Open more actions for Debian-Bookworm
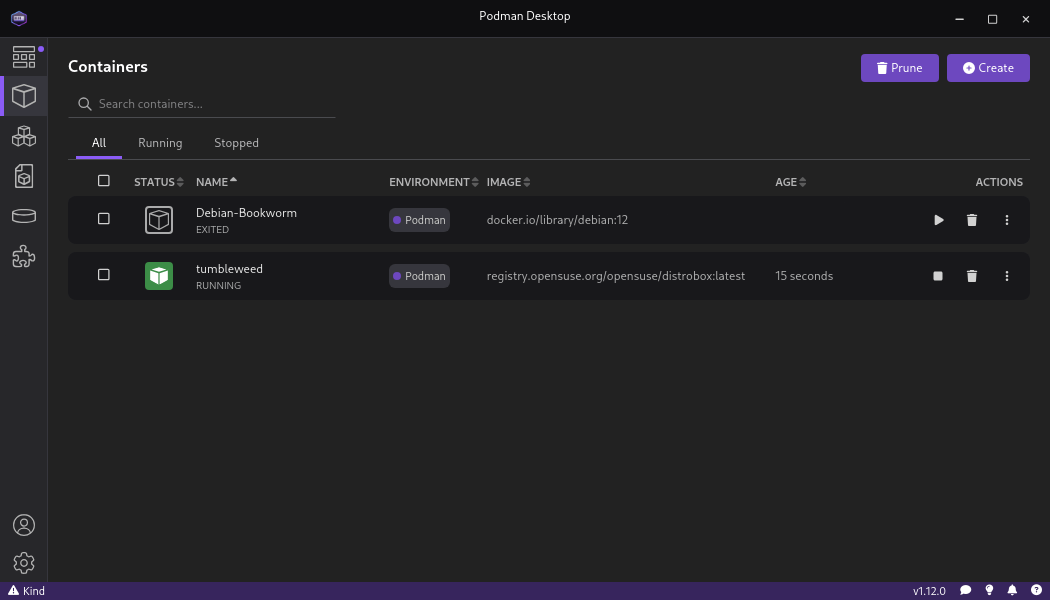The width and height of the screenshot is (1050, 600). click(1006, 220)
